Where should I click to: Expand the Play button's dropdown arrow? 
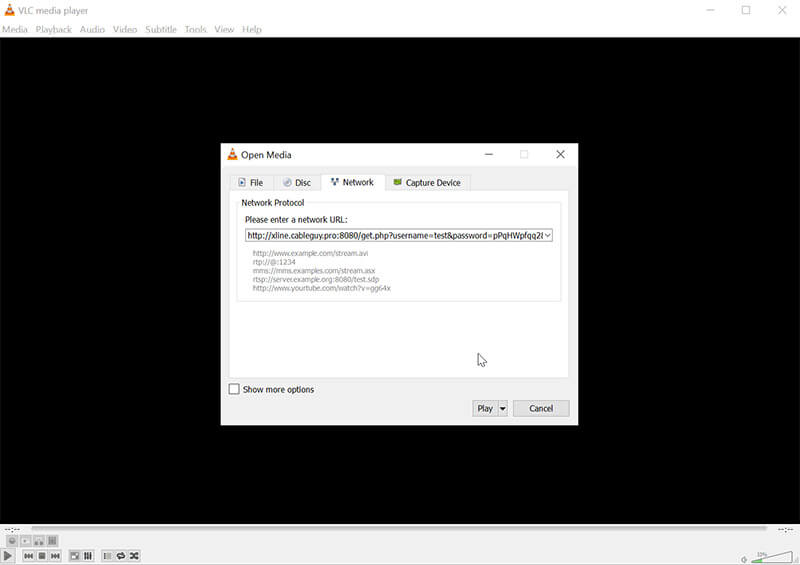(x=503, y=408)
